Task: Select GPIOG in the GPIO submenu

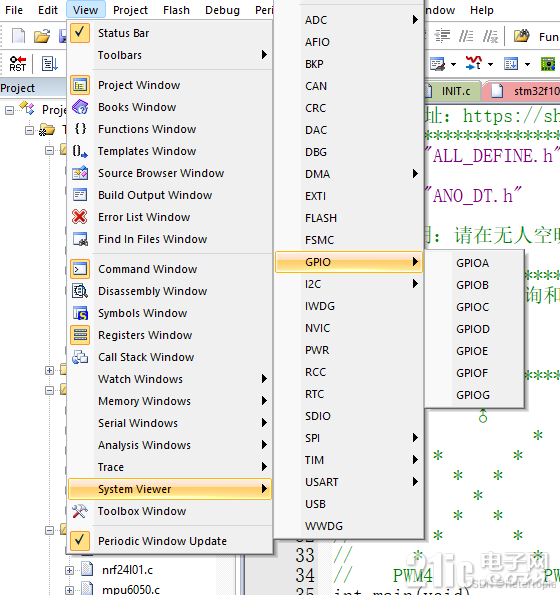Action: (475, 395)
